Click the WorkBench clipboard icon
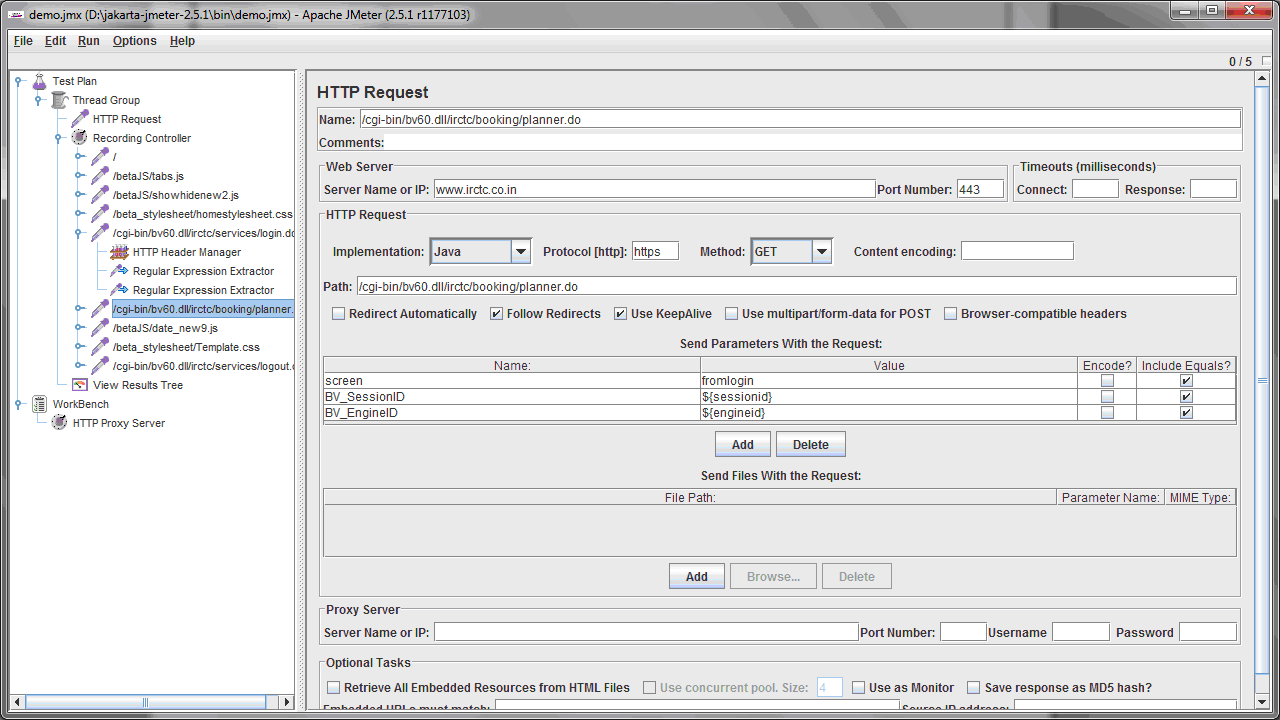The height and width of the screenshot is (720, 1280). tap(40, 404)
